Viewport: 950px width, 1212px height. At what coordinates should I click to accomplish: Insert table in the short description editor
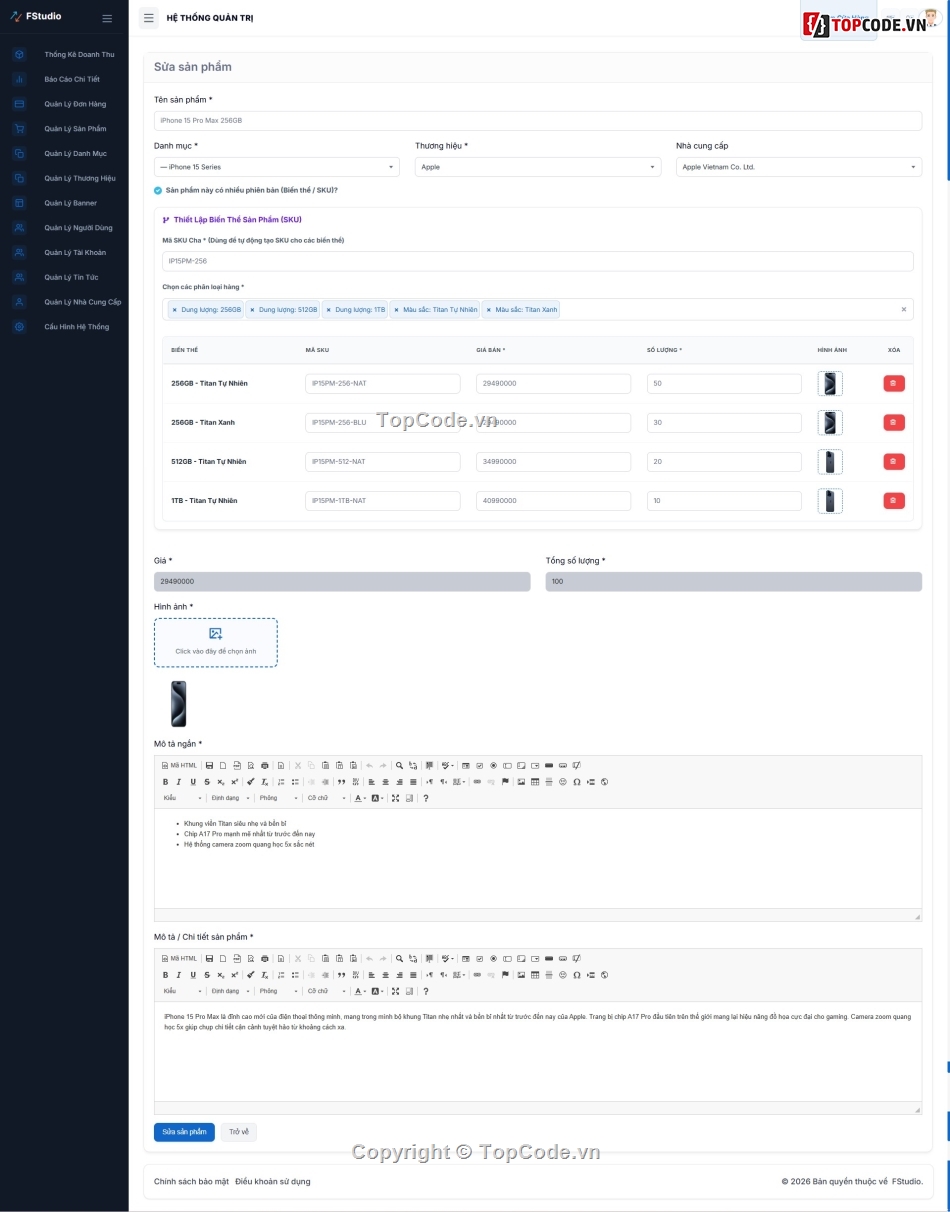click(x=535, y=782)
